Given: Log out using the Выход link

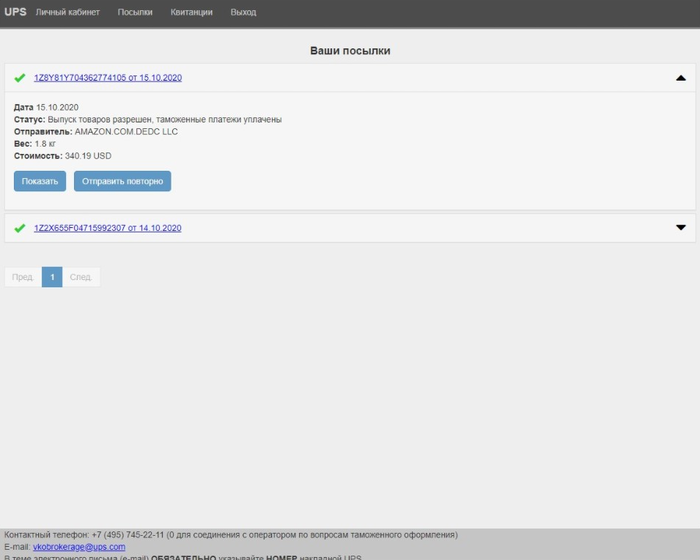Looking at the screenshot, I should point(243,13).
